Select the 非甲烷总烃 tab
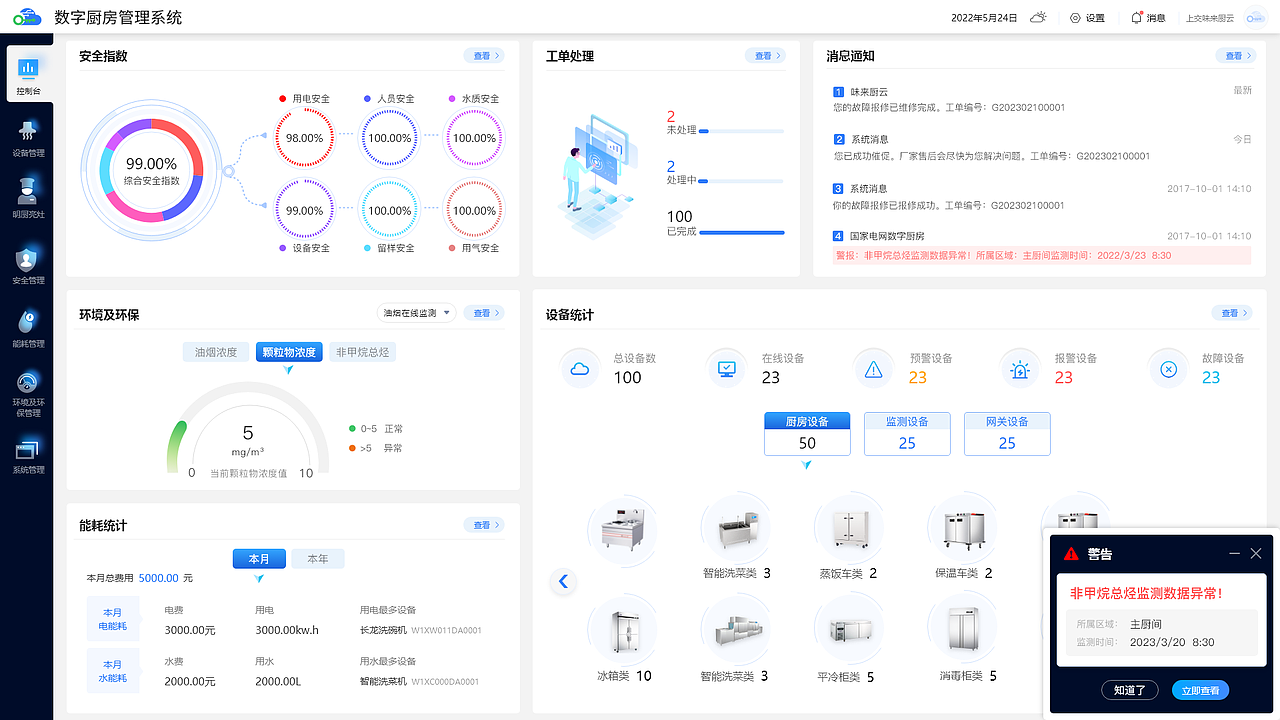Viewport: 1280px width, 720px height. [x=362, y=352]
